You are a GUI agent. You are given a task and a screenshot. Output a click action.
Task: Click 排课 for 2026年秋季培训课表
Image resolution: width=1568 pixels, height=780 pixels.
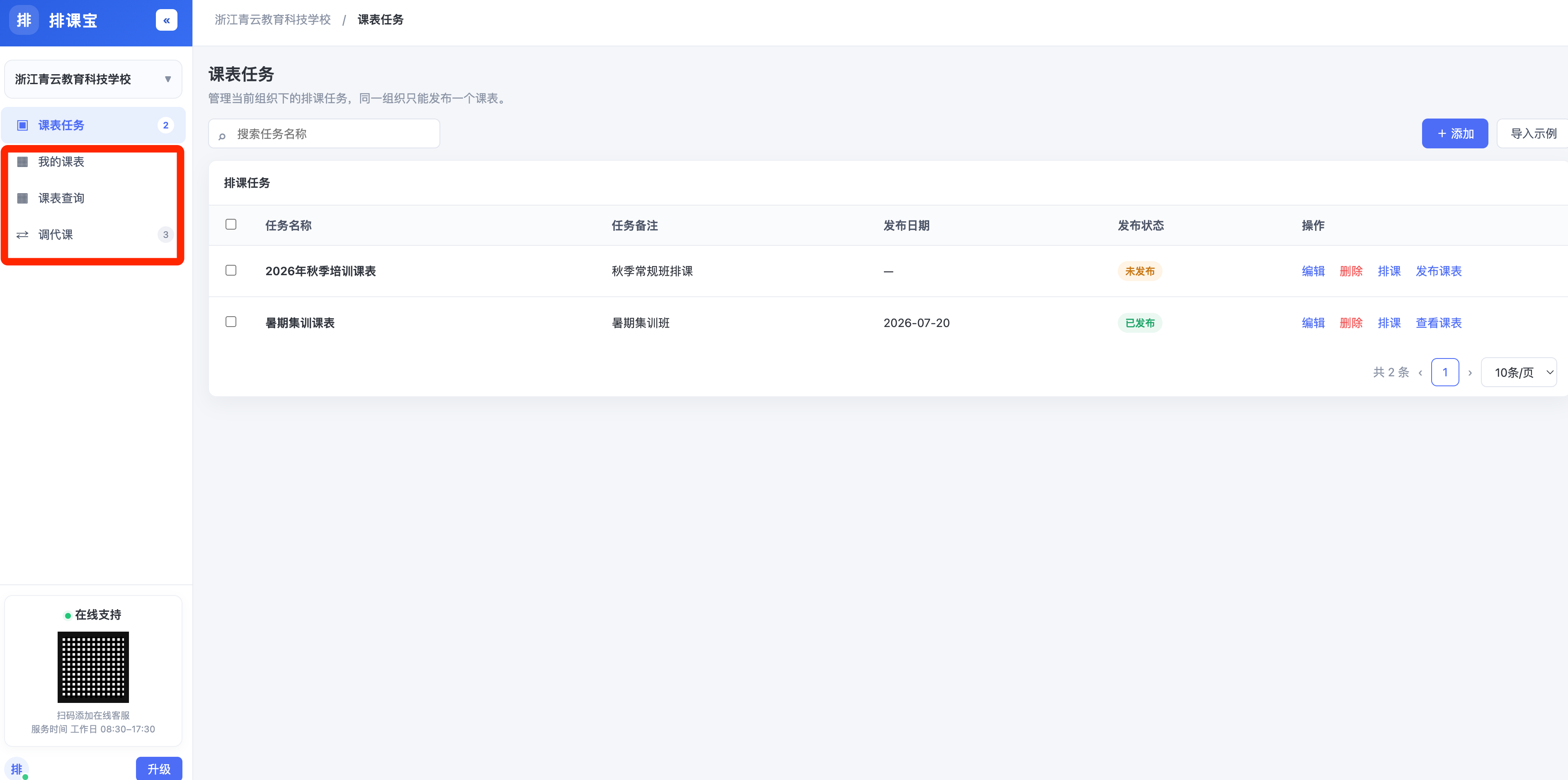pyautogui.click(x=1389, y=271)
